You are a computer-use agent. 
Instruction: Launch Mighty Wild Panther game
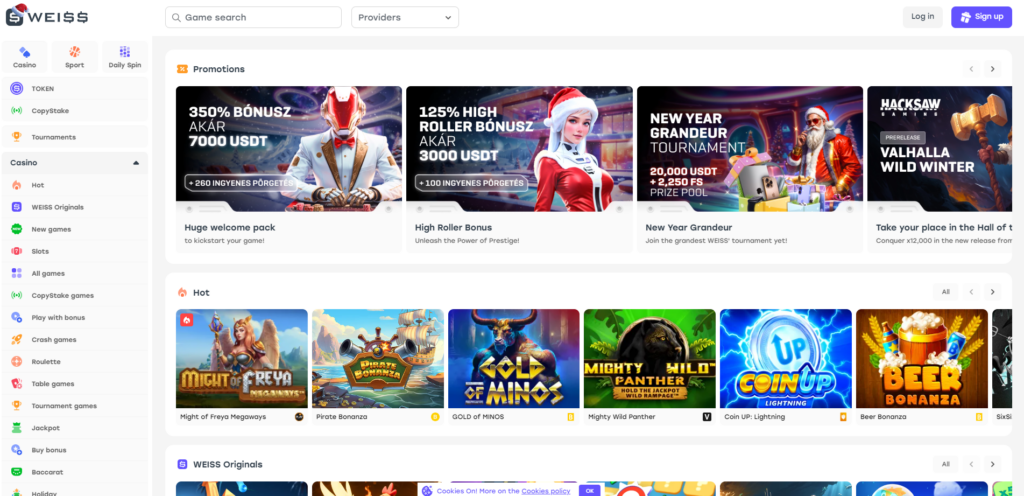(650, 359)
